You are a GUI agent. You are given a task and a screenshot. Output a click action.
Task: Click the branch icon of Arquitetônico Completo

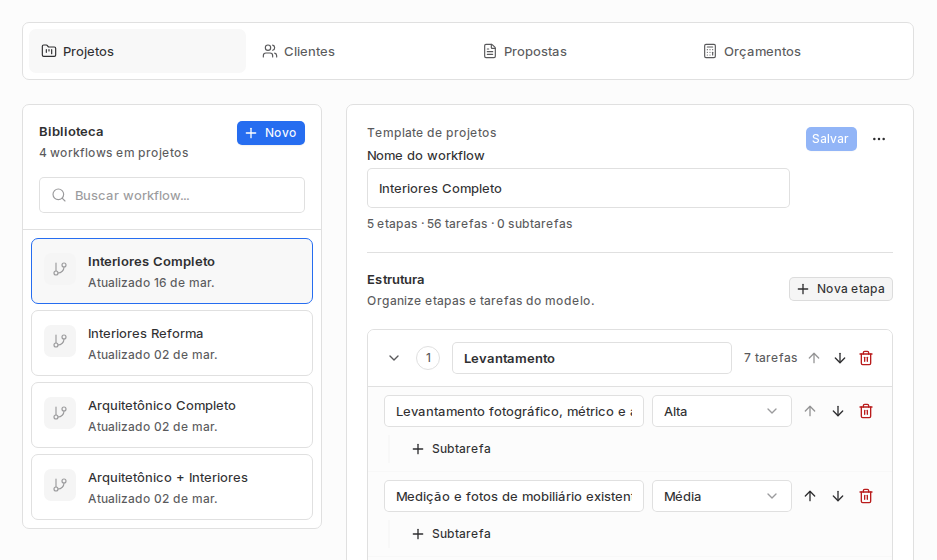point(60,413)
